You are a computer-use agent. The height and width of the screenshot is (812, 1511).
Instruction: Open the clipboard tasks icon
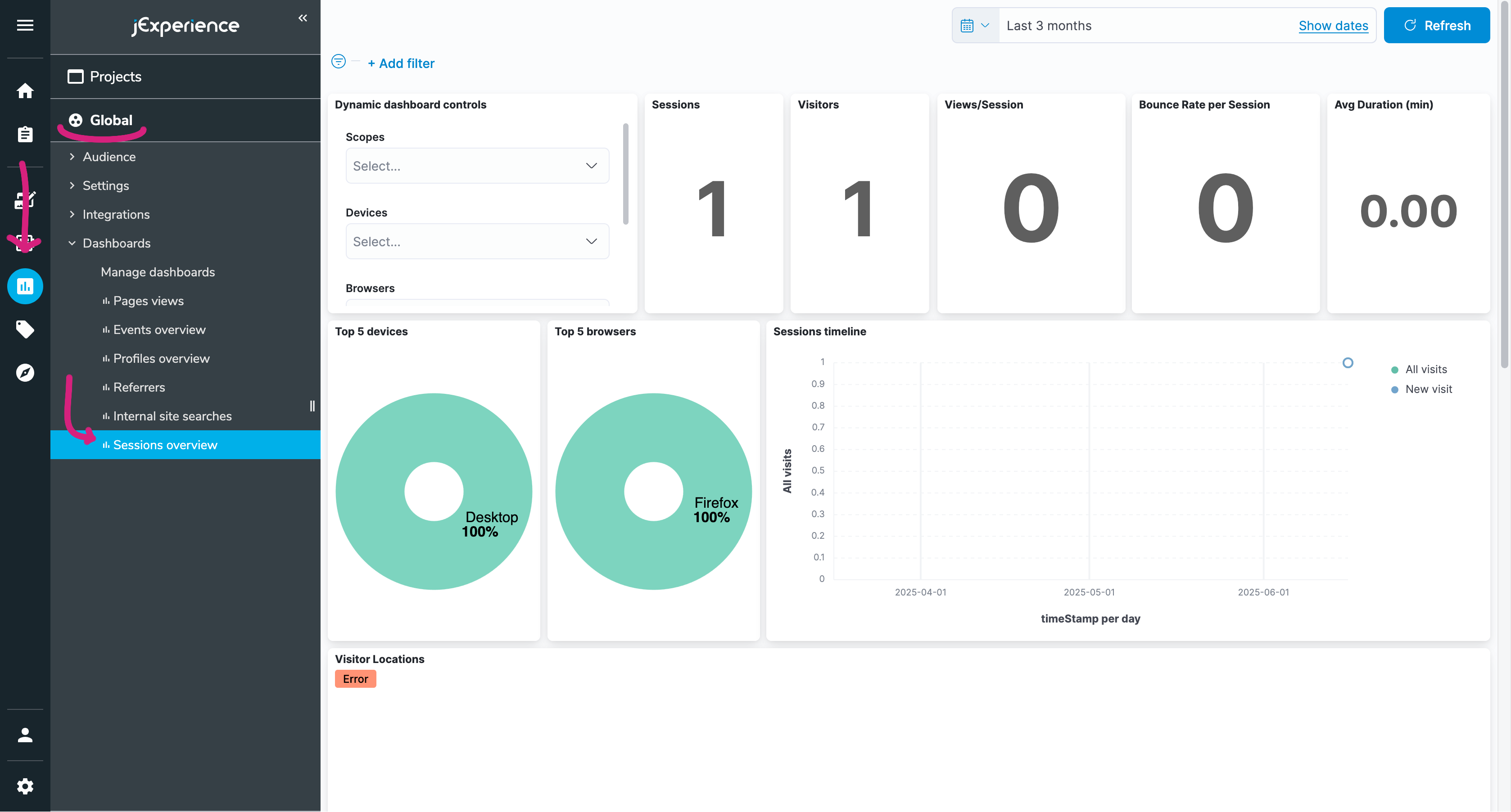(x=25, y=134)
